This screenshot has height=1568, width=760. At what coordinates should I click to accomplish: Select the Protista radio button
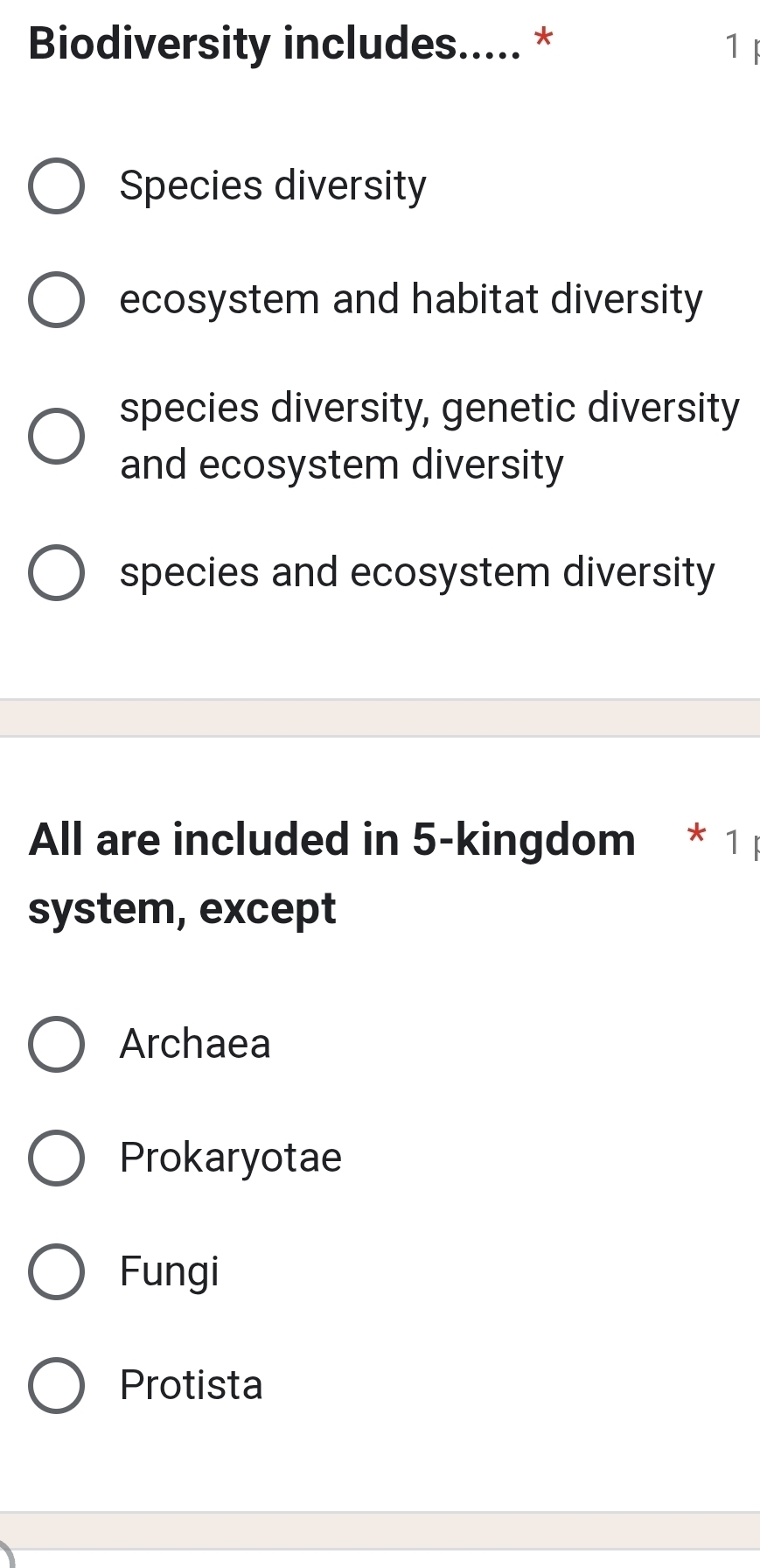[x=57, y=1385]
